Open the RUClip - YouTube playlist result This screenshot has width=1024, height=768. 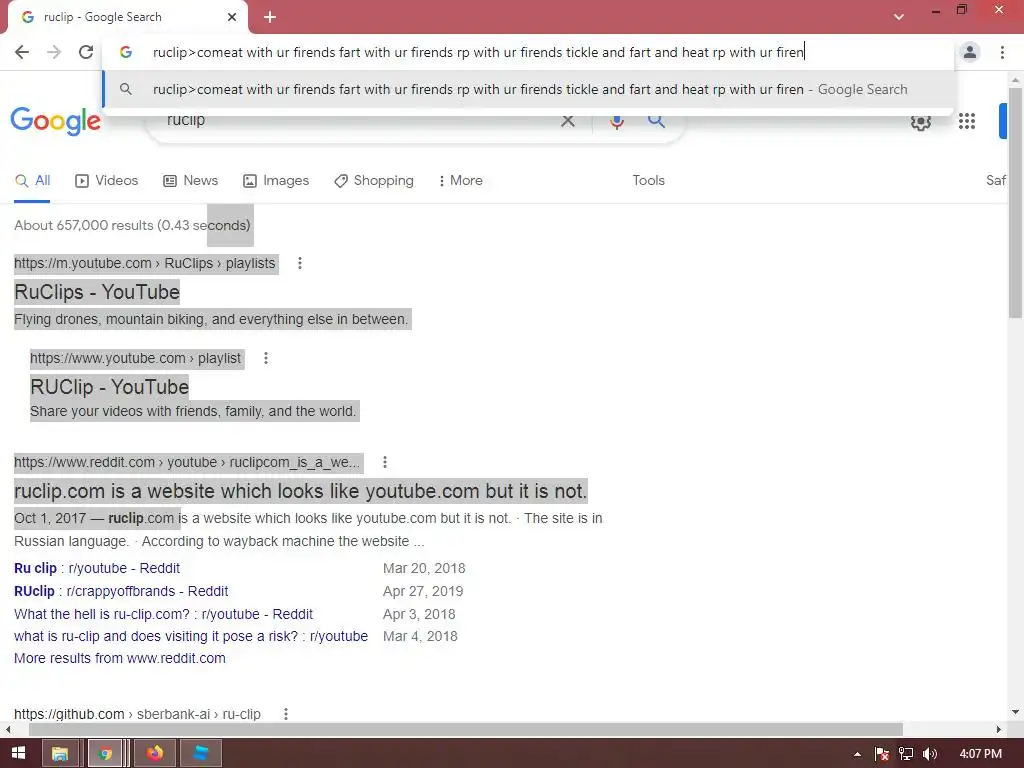pyautogui.click(x=109, y=387)
